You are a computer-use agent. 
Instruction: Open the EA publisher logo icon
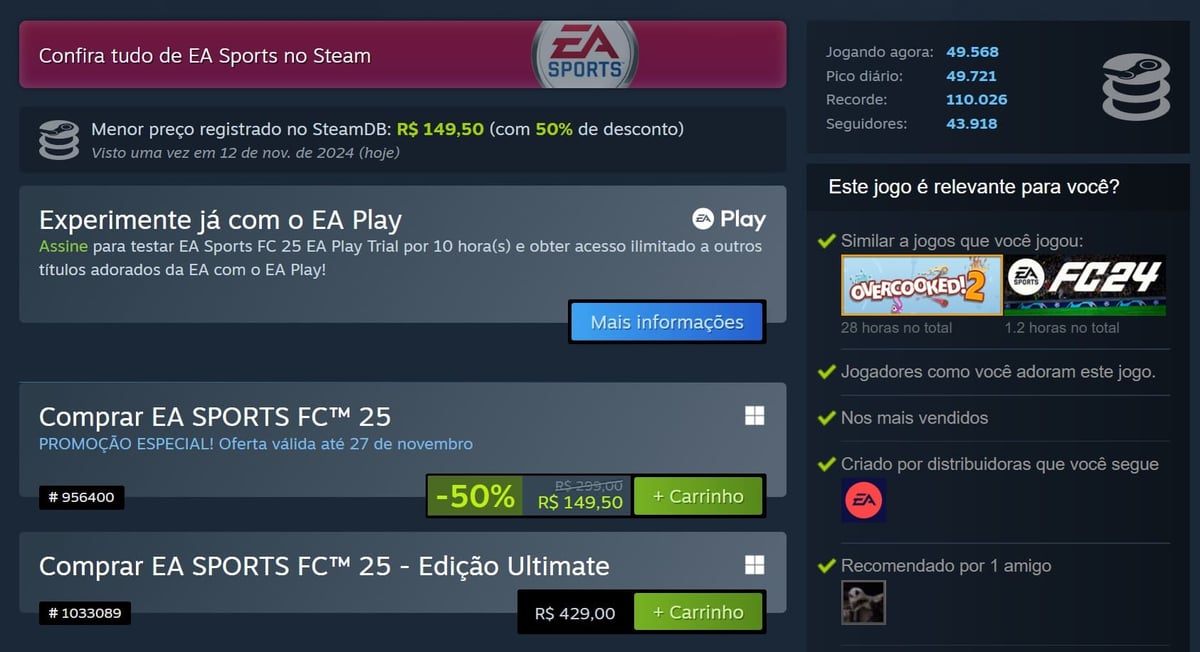coord(864,500)
